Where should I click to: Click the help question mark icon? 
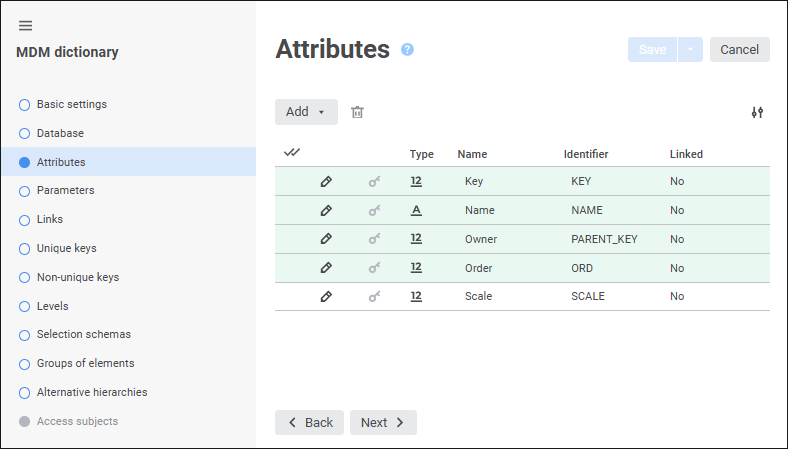(x=407, y=49)
